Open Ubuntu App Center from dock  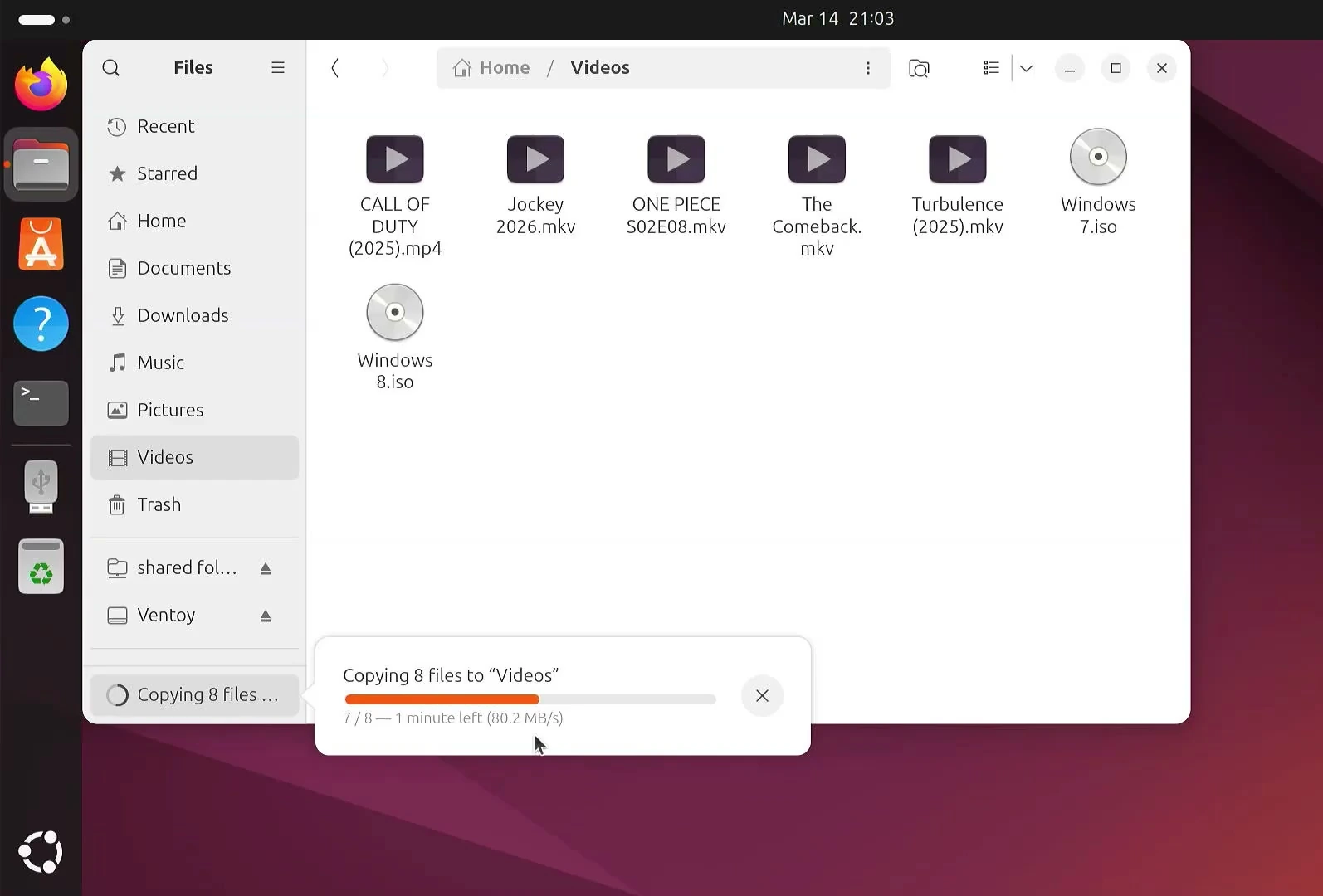coord(41,245)
